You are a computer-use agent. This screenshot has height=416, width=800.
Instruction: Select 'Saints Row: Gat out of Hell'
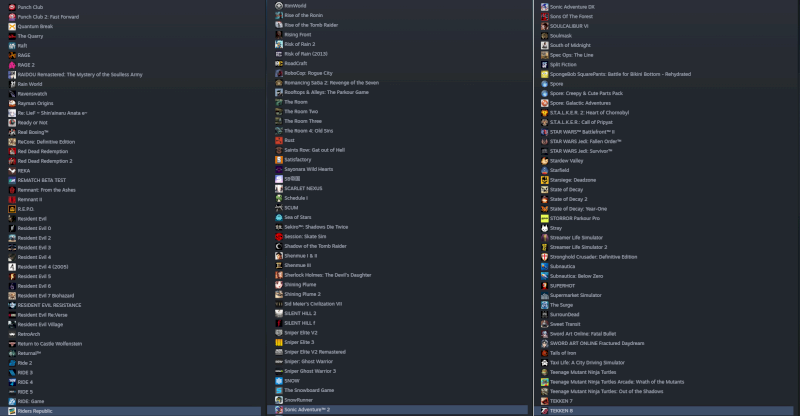[314, 150]
